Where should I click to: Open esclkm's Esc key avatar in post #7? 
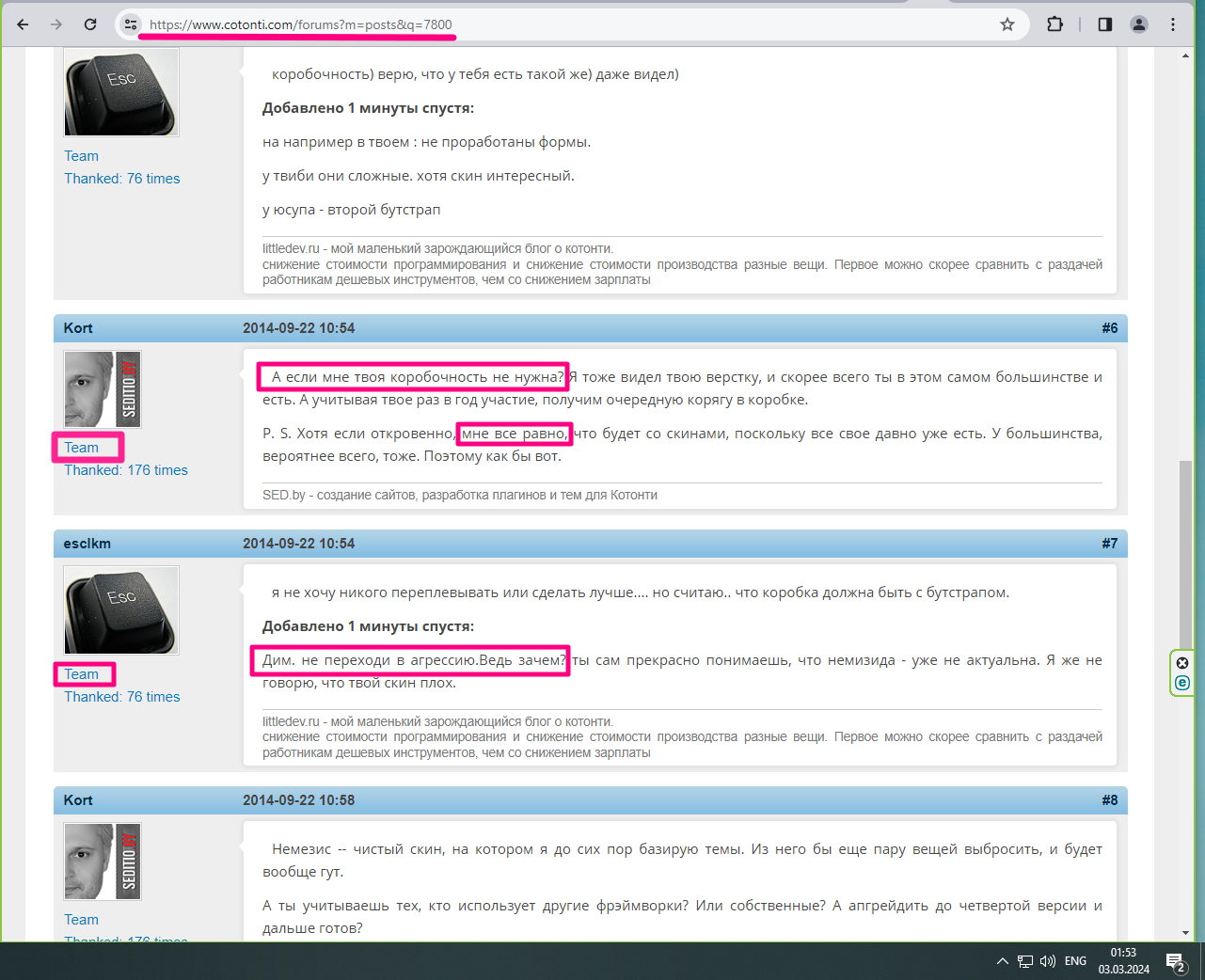coord(121,610)
